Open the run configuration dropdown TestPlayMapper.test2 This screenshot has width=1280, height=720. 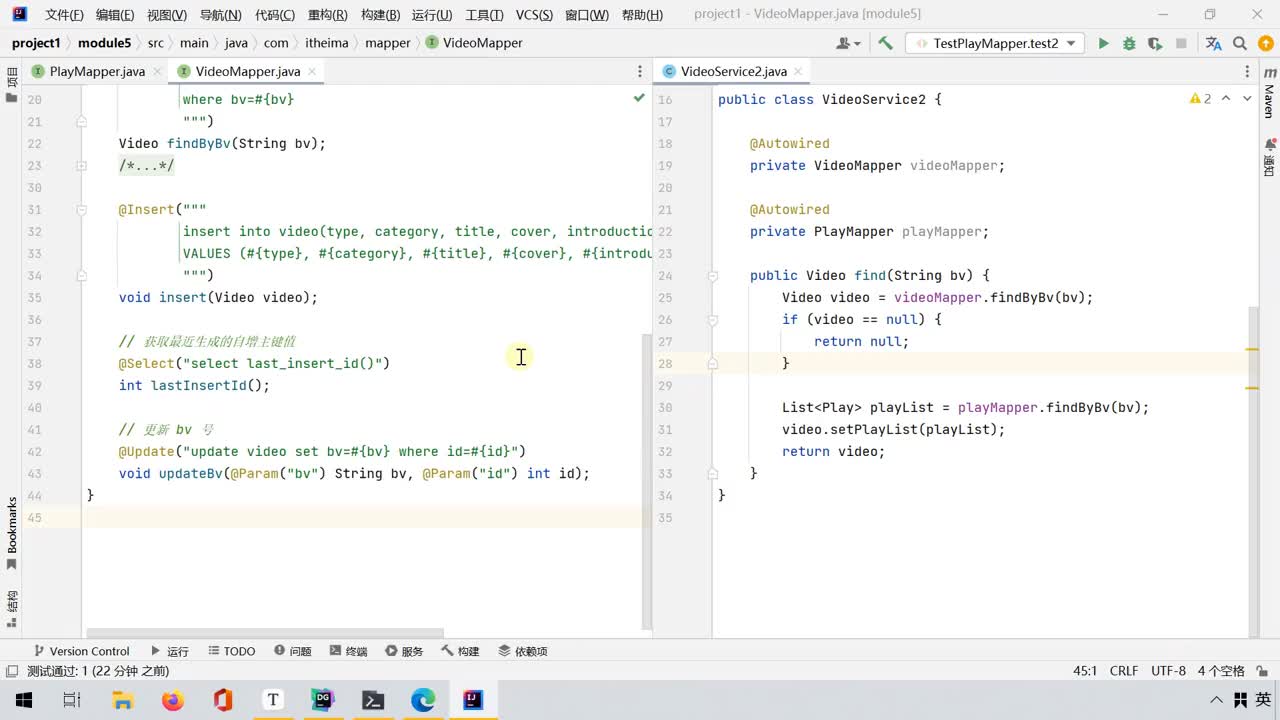[x=994, y=43]
